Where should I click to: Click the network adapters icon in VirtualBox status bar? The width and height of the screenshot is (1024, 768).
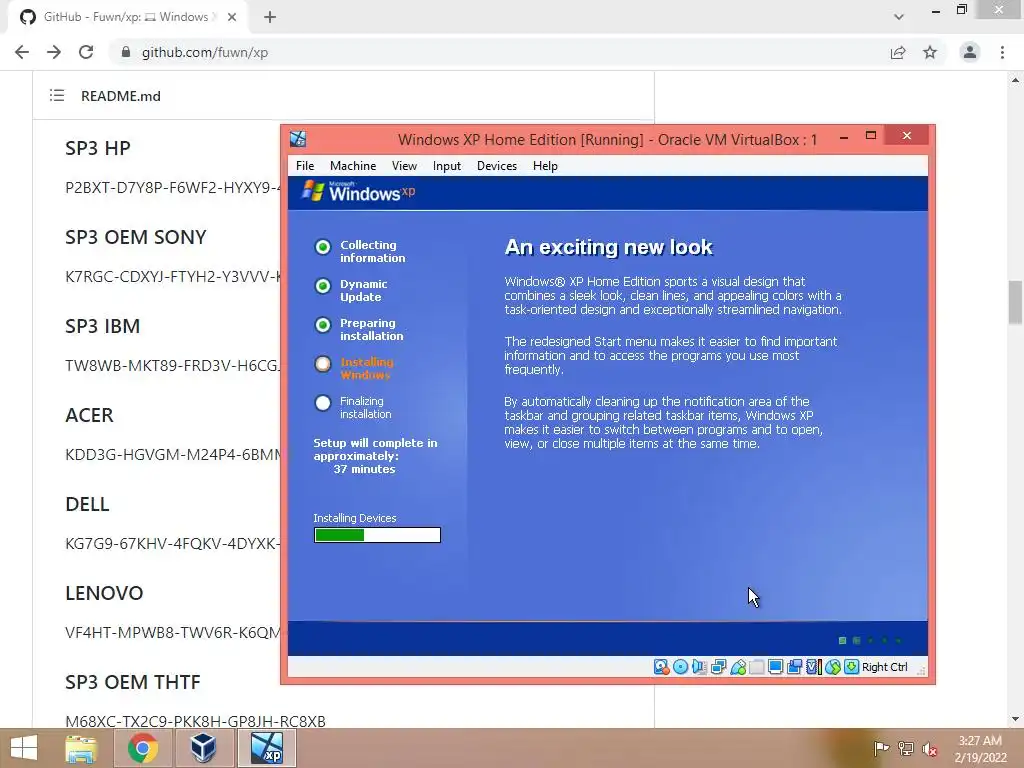tap(718, 667)
